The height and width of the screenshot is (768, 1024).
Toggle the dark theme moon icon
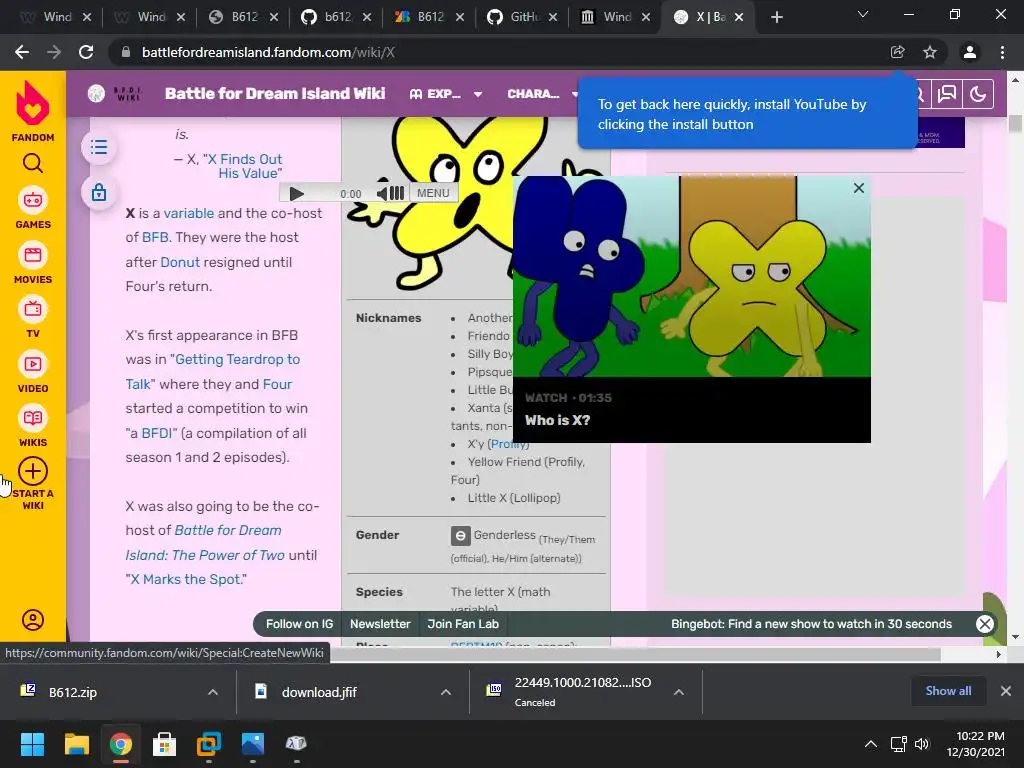tap(978, 94)
